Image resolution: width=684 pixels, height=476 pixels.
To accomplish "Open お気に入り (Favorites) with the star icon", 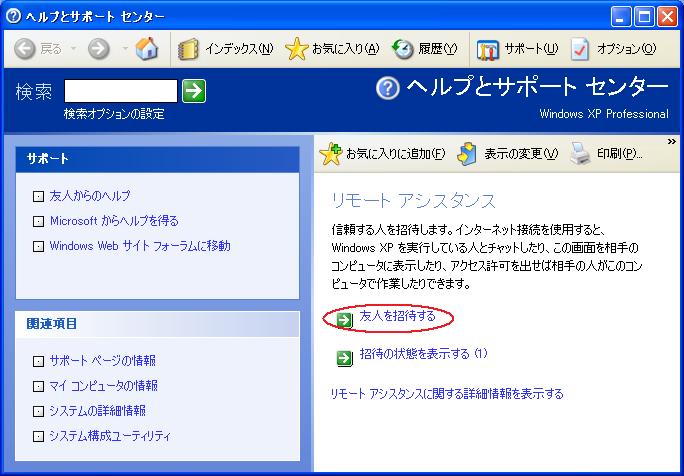I will (x=332, y=49).
